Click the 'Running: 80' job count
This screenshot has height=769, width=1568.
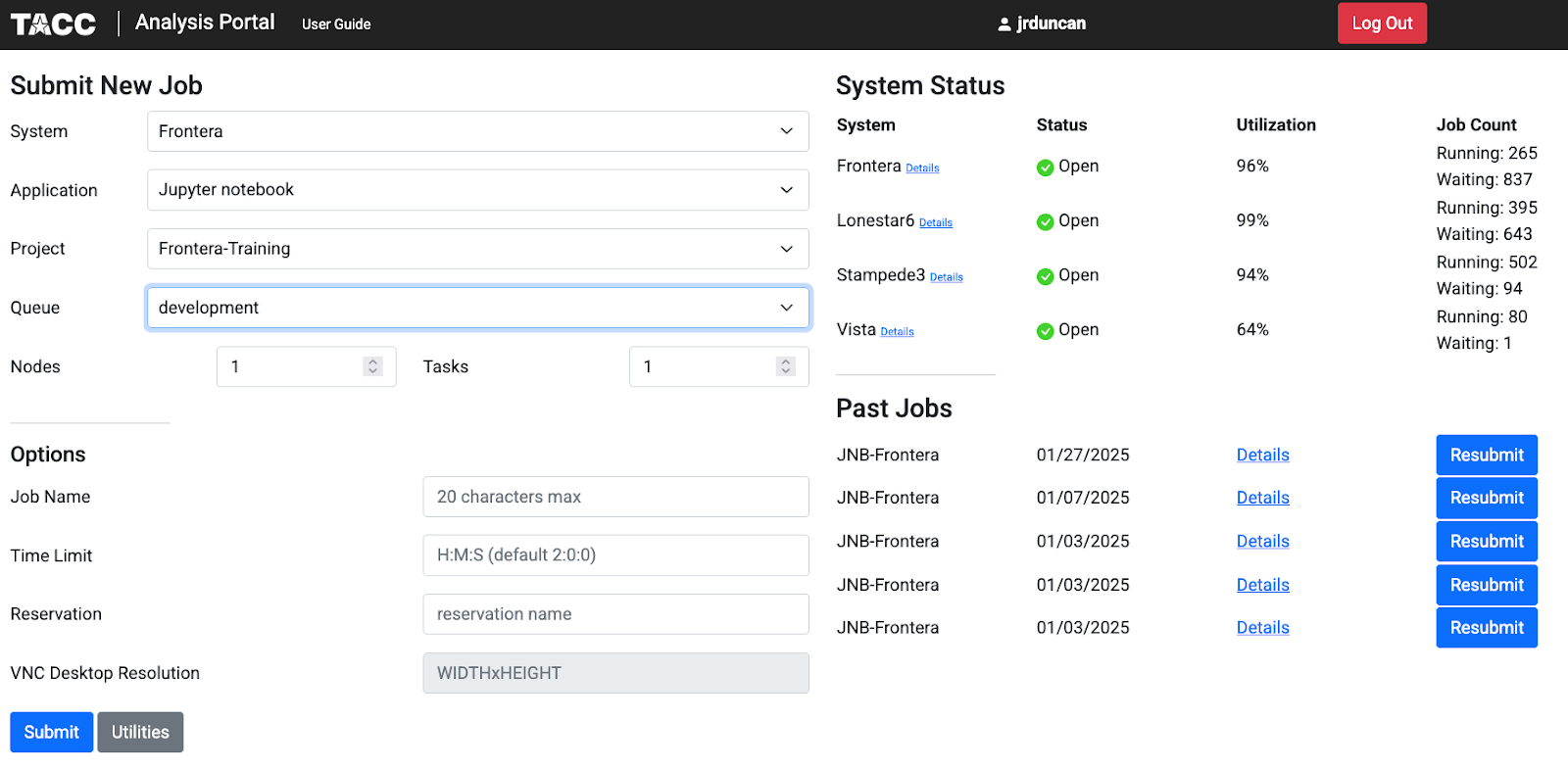(1482, 317)
